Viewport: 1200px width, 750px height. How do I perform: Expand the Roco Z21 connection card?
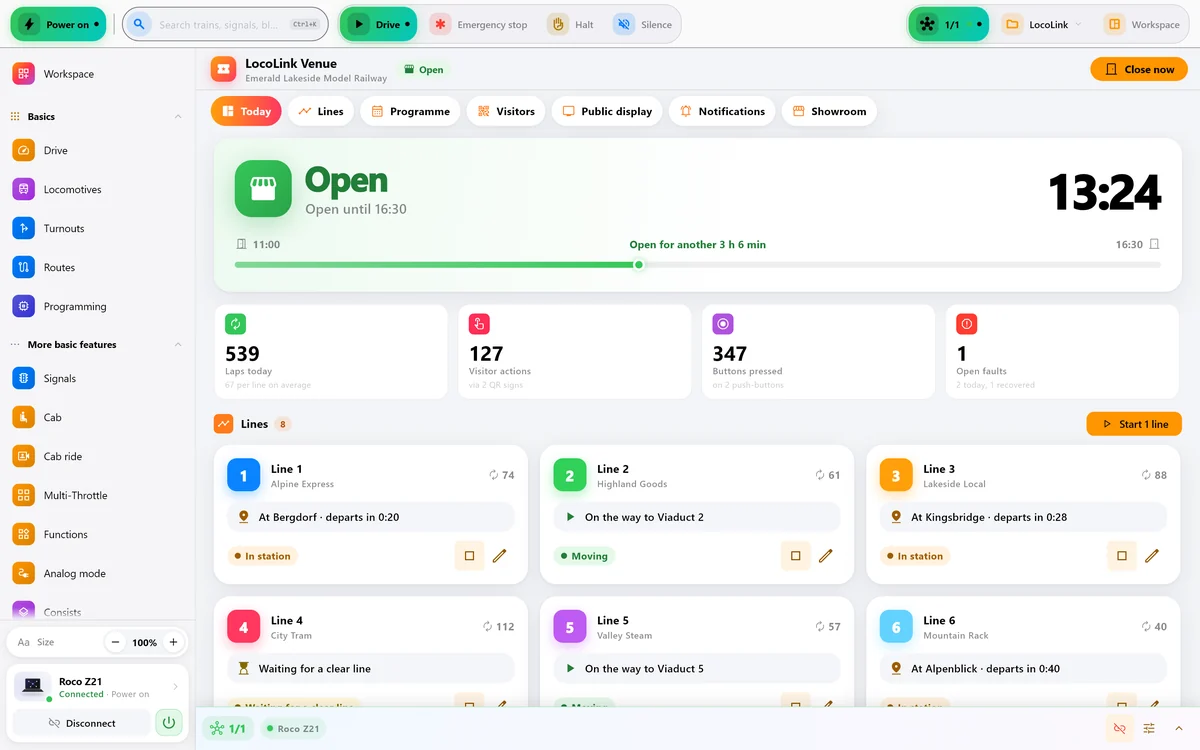click(97, 687)
